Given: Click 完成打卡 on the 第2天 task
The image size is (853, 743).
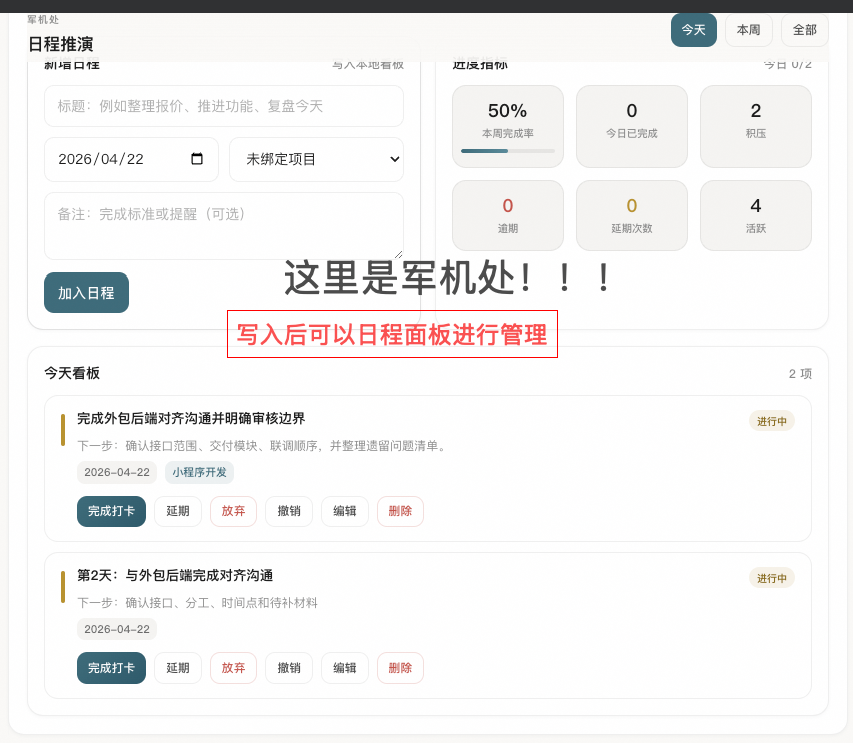Looking at the screenshot, I should coord(111,668).
